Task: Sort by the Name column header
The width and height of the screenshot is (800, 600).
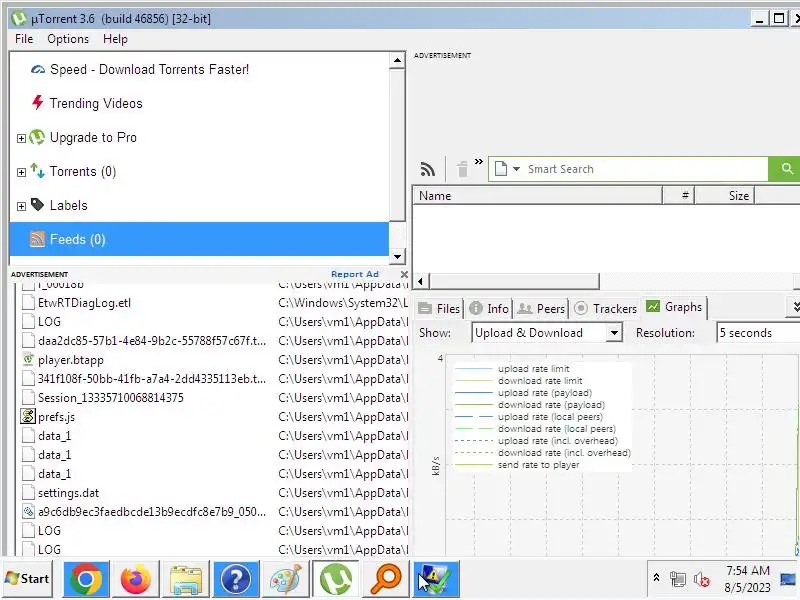Action: pyautogui.click(x=537, y=196)
